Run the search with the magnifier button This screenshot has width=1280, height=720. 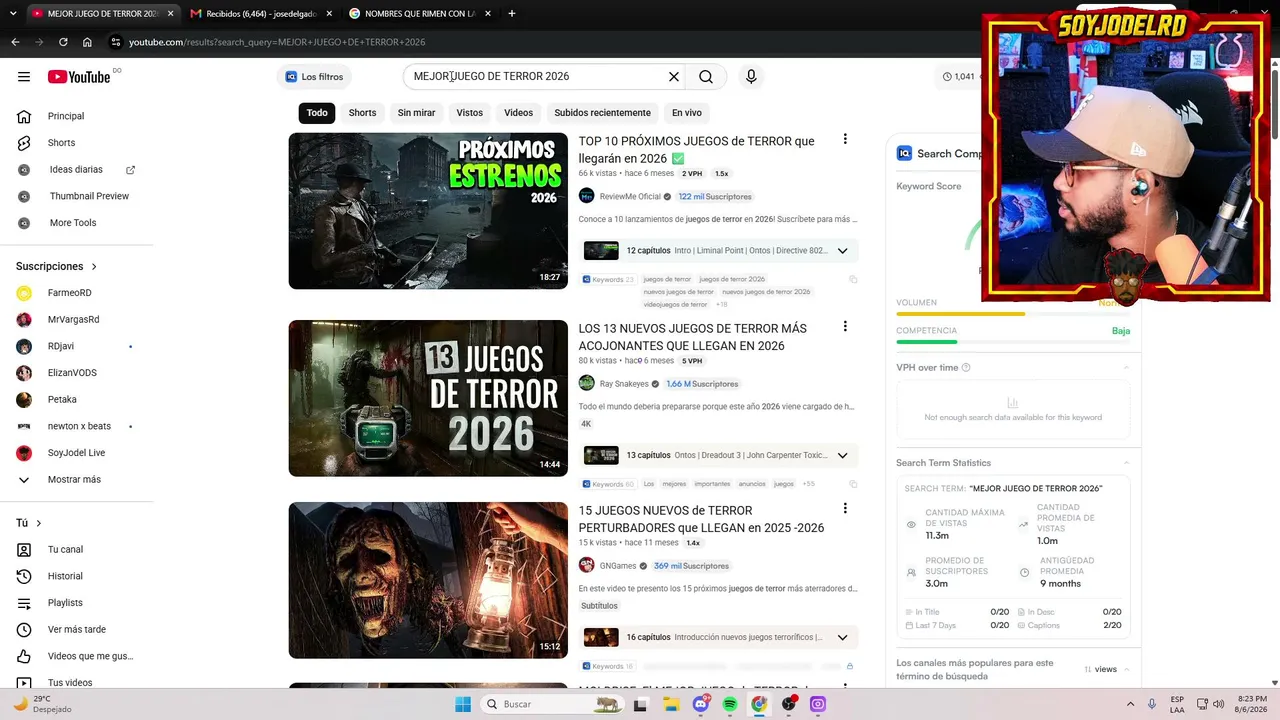pyautogui.click(x=706, y=77)
